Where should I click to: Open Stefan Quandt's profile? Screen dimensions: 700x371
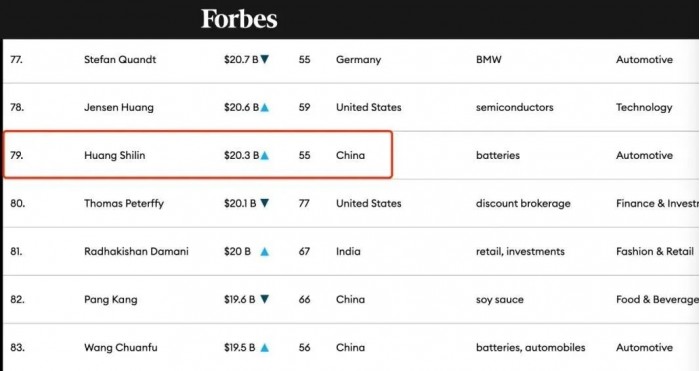tap(120, 59)
